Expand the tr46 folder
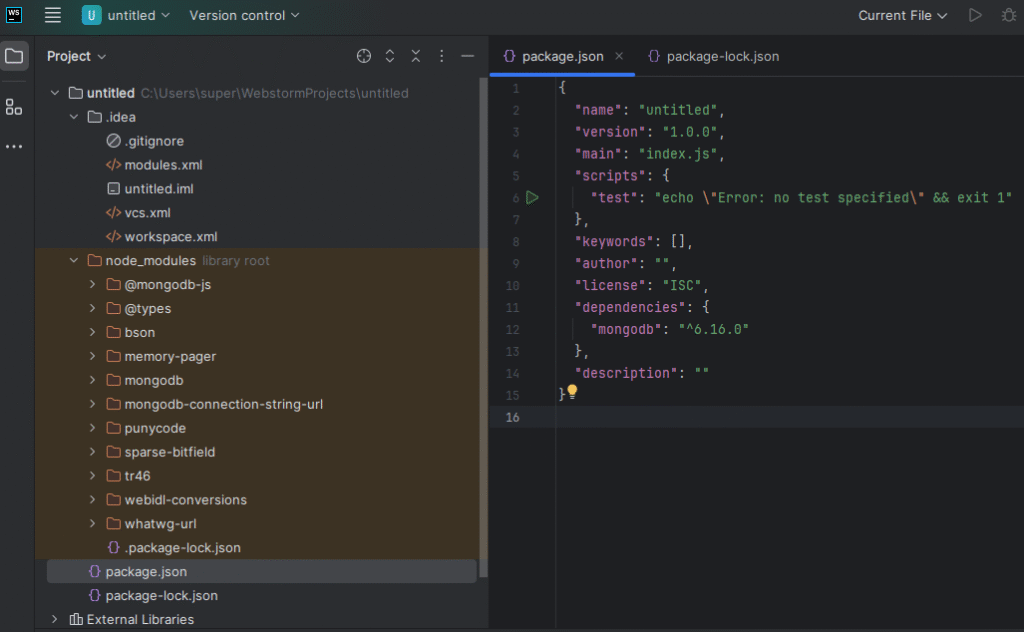Screen dimensions: 1024x632 pyautogui.click(x=92, y=476)
